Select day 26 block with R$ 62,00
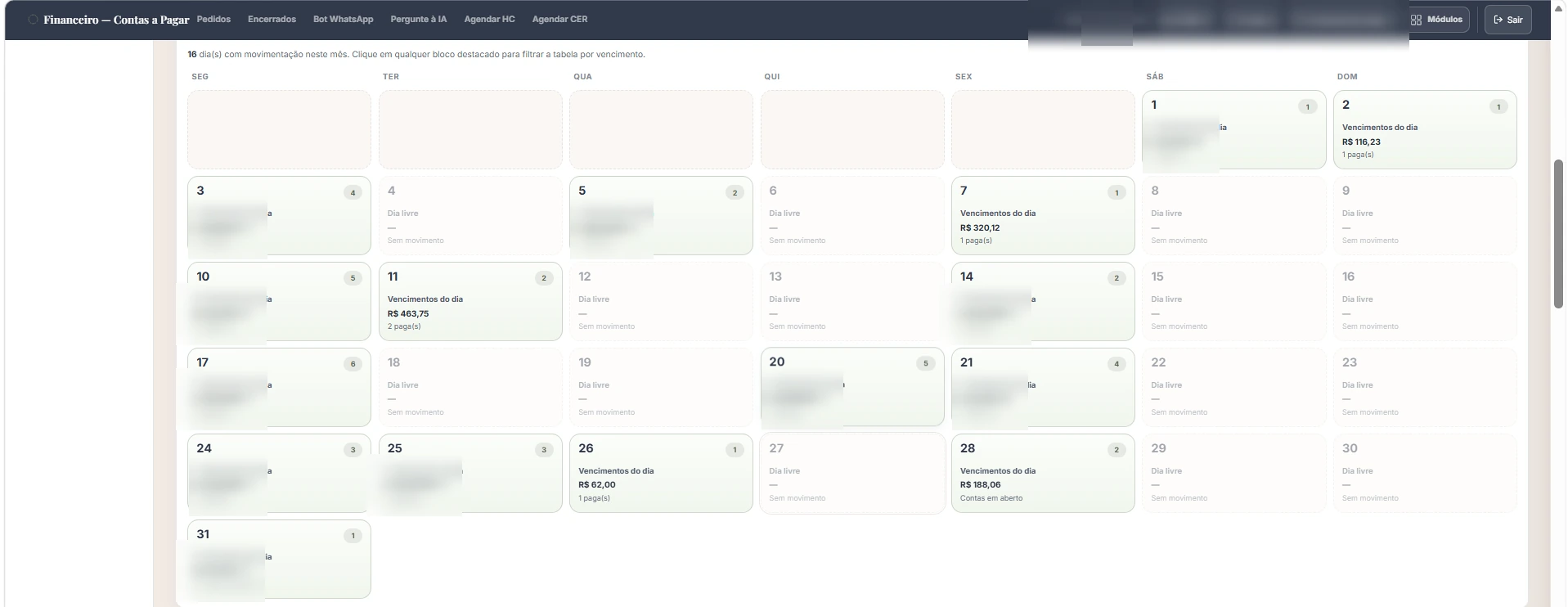This screenshot has width=1568, height=607. (661, 473)
